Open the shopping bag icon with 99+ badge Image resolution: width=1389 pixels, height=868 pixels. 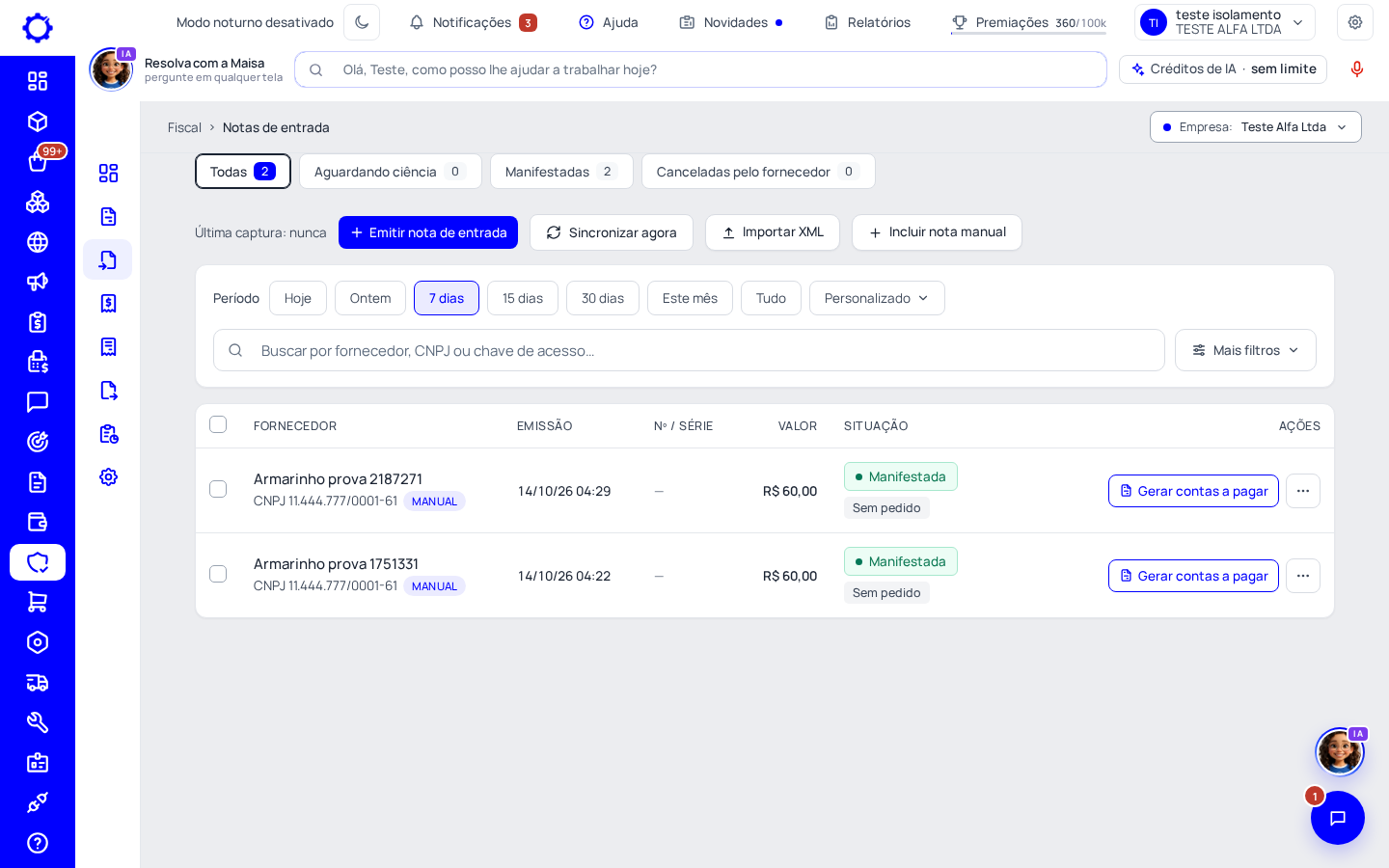(x=38, y=162)
